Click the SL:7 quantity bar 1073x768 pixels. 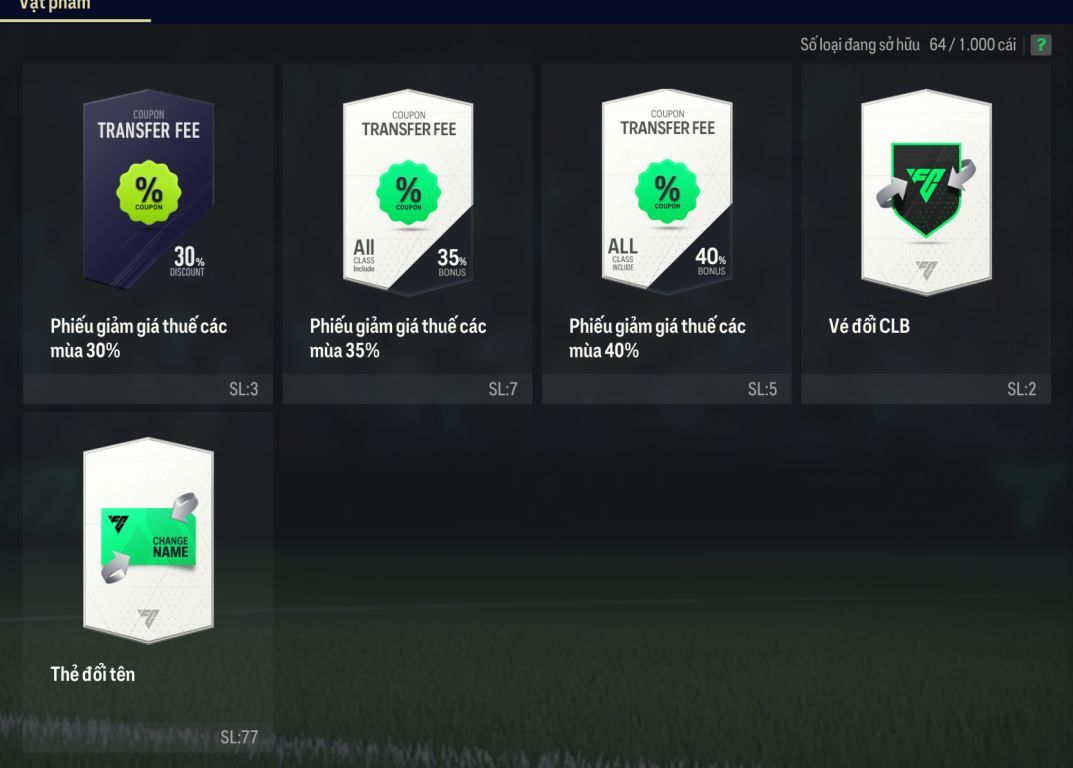[x=407, y=389]
